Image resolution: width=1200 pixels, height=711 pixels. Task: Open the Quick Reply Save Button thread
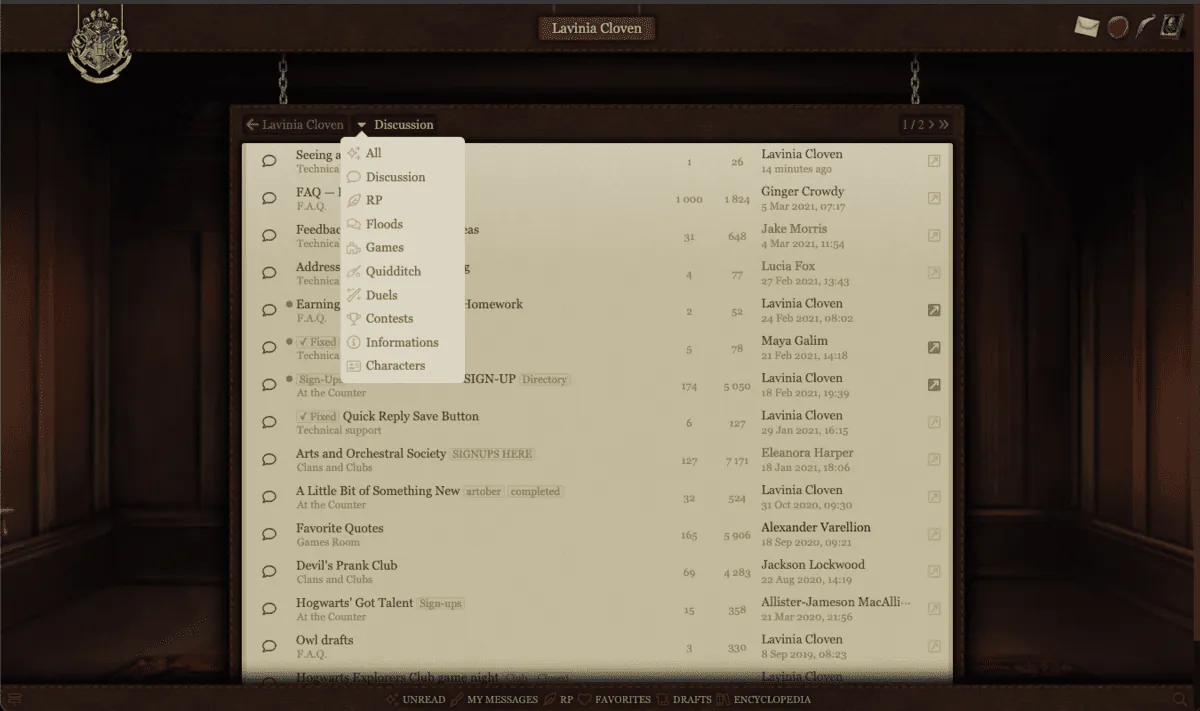411,416
